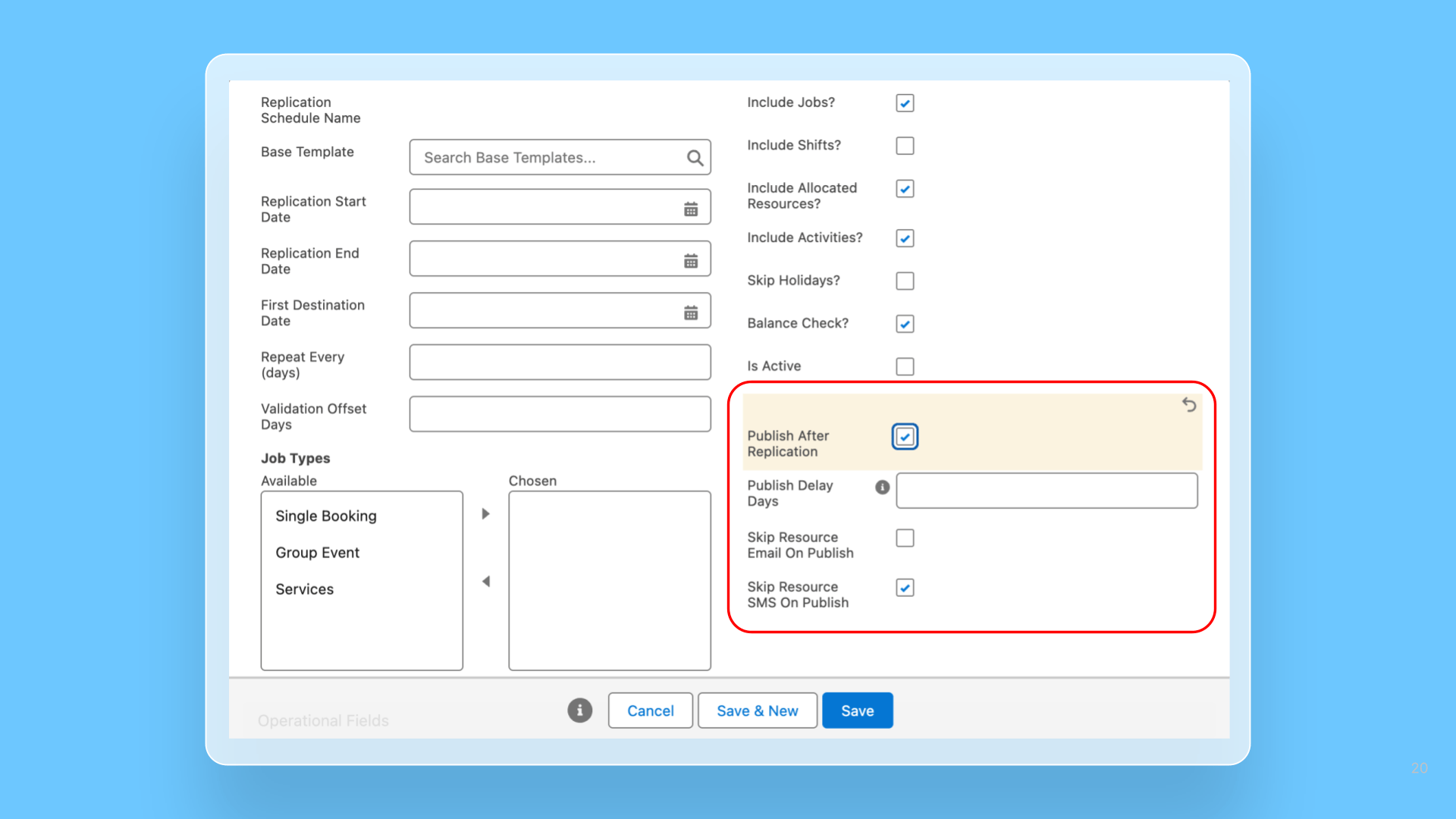Click the undo arrow icon in highlighted row
The image size is (1456, 819).
click(1189, 405)
